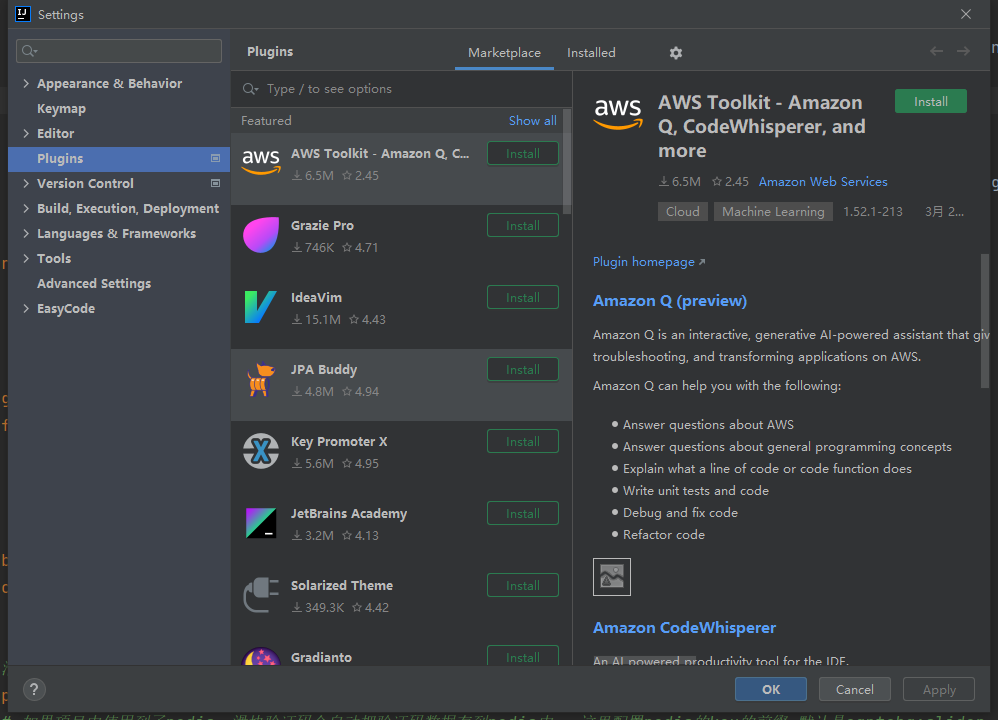
Task: Expand the Version Control node
Action: (x=25, y=183)
